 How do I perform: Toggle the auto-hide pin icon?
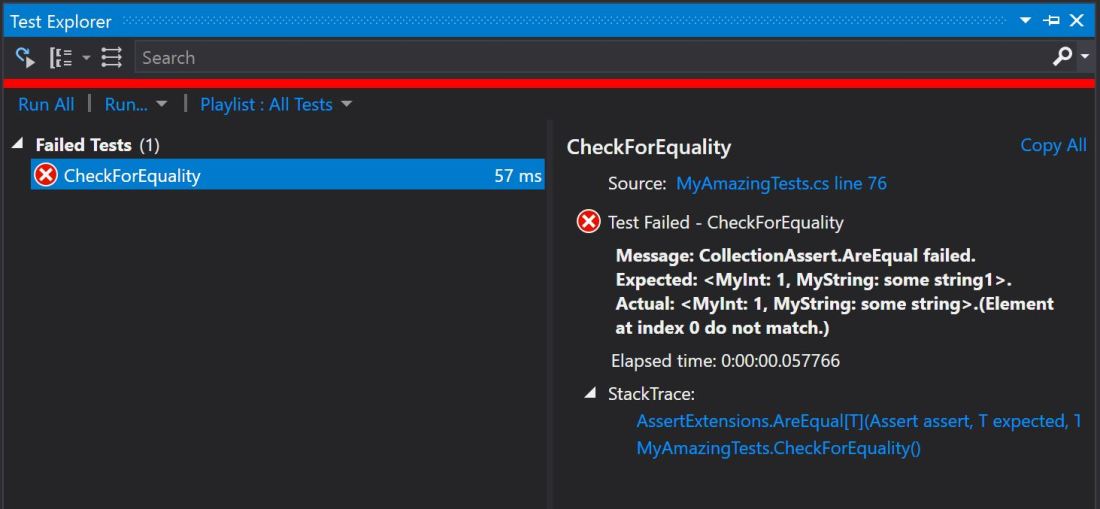(1051, 21)
